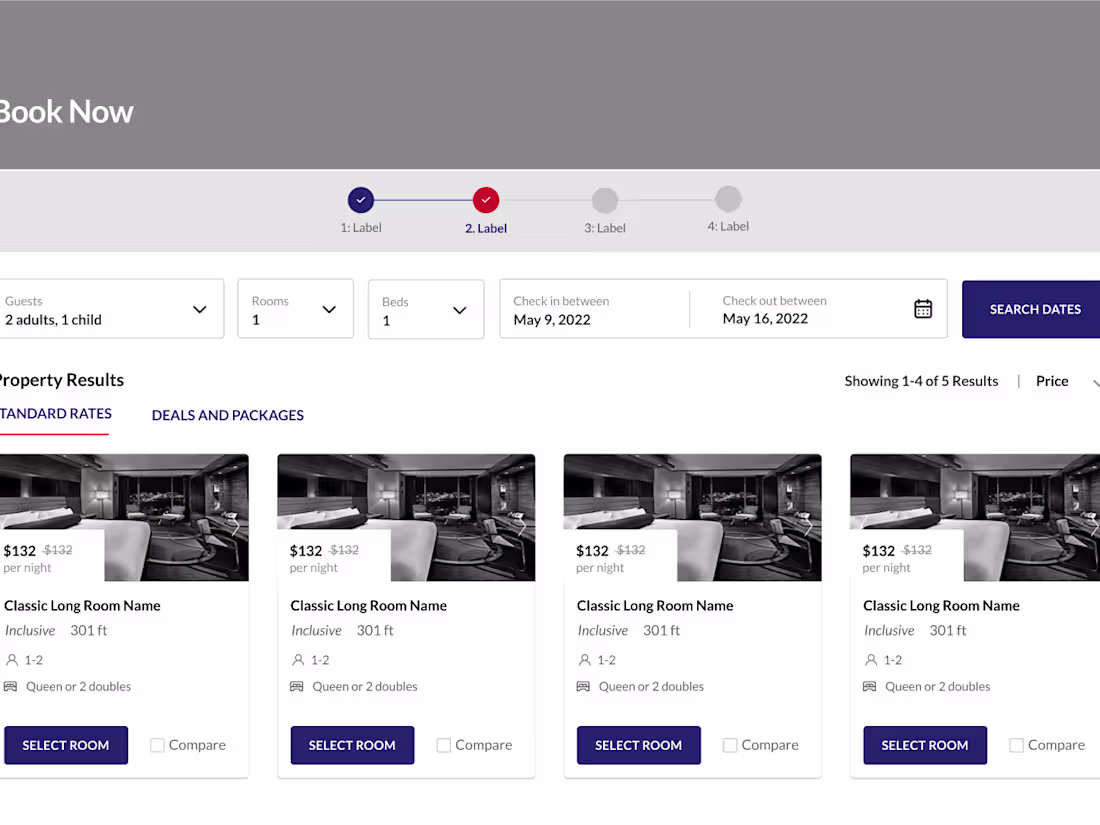This screenshot has height=825, width=1100.
Task: Select Room on the third card
Action: coord(638,745)
